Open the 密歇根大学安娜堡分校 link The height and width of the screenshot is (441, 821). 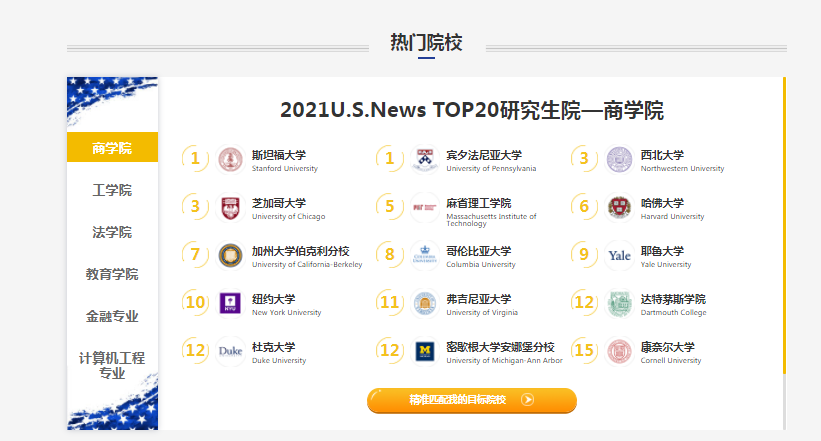500,347
